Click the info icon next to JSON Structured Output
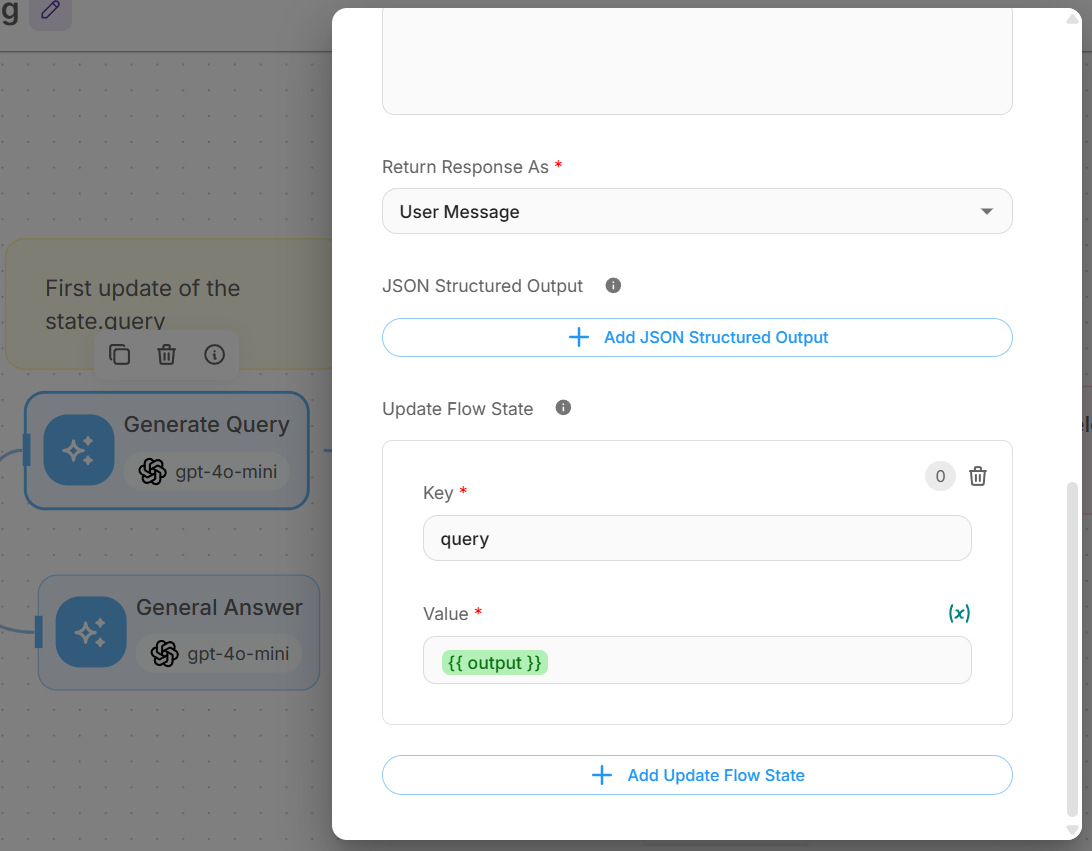 click(614, 286)
